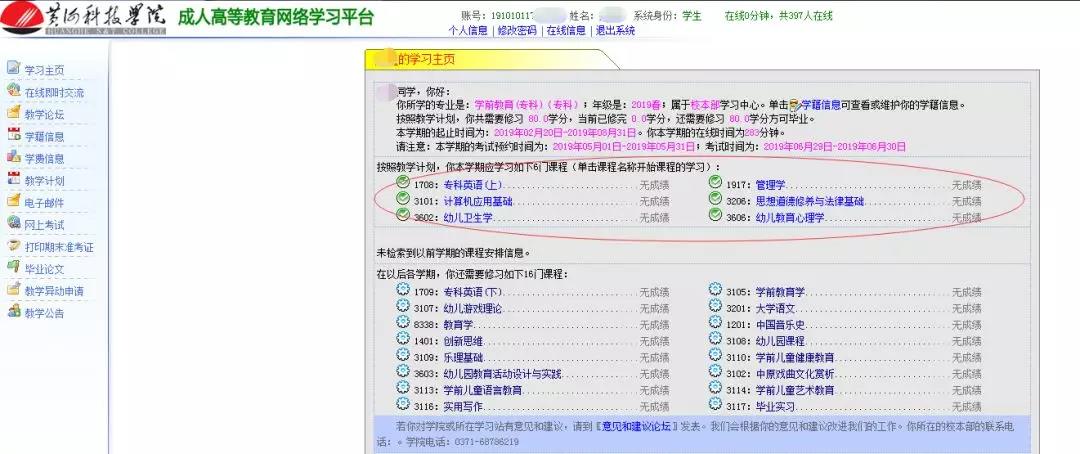The width and height of the screenshot is (1080, 454).
Task: Click the 个人信息 link in header
Action: tap(468, 31)
